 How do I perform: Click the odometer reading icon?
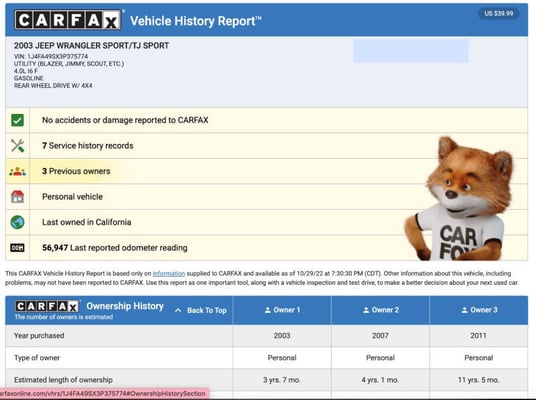[x=17, y=248]
